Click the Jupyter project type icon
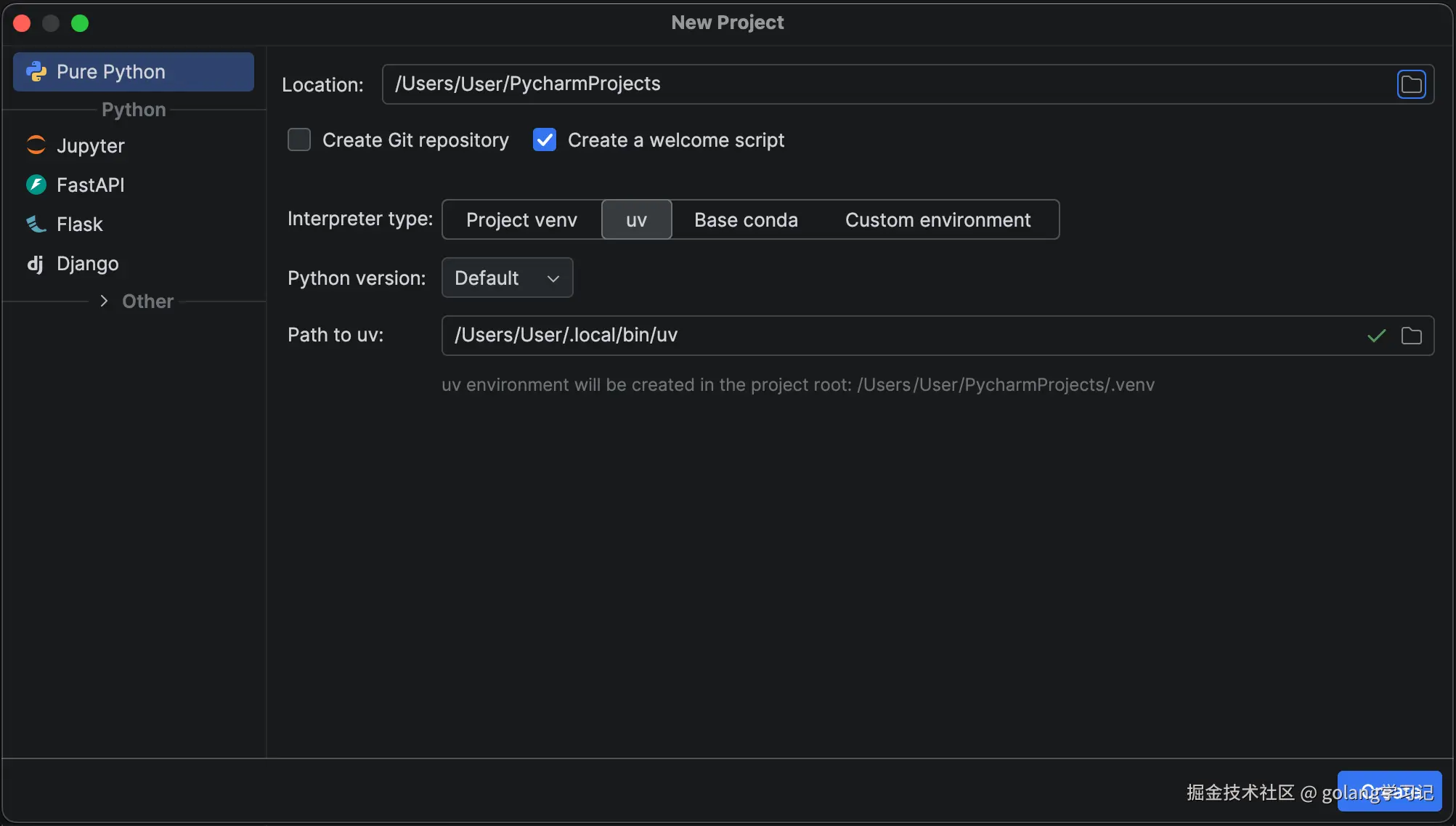The image size is (1456, 826). point(36,145)
